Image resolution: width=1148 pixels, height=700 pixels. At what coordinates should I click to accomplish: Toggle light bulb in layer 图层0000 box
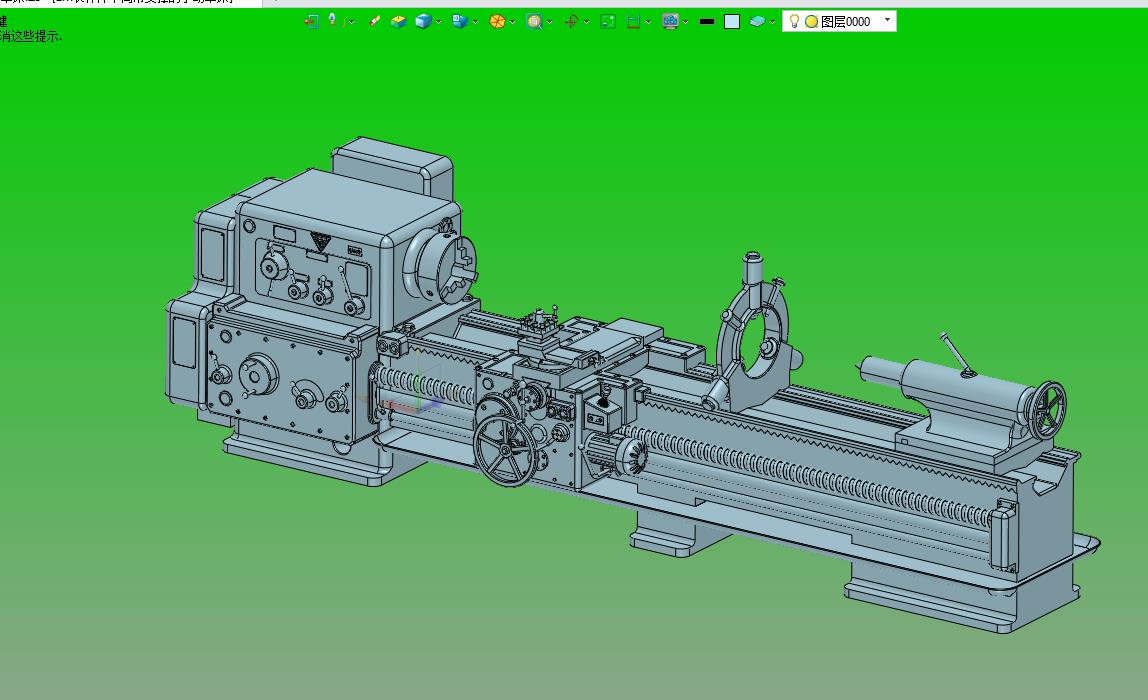pyautogui.click(x=794, y=21)
